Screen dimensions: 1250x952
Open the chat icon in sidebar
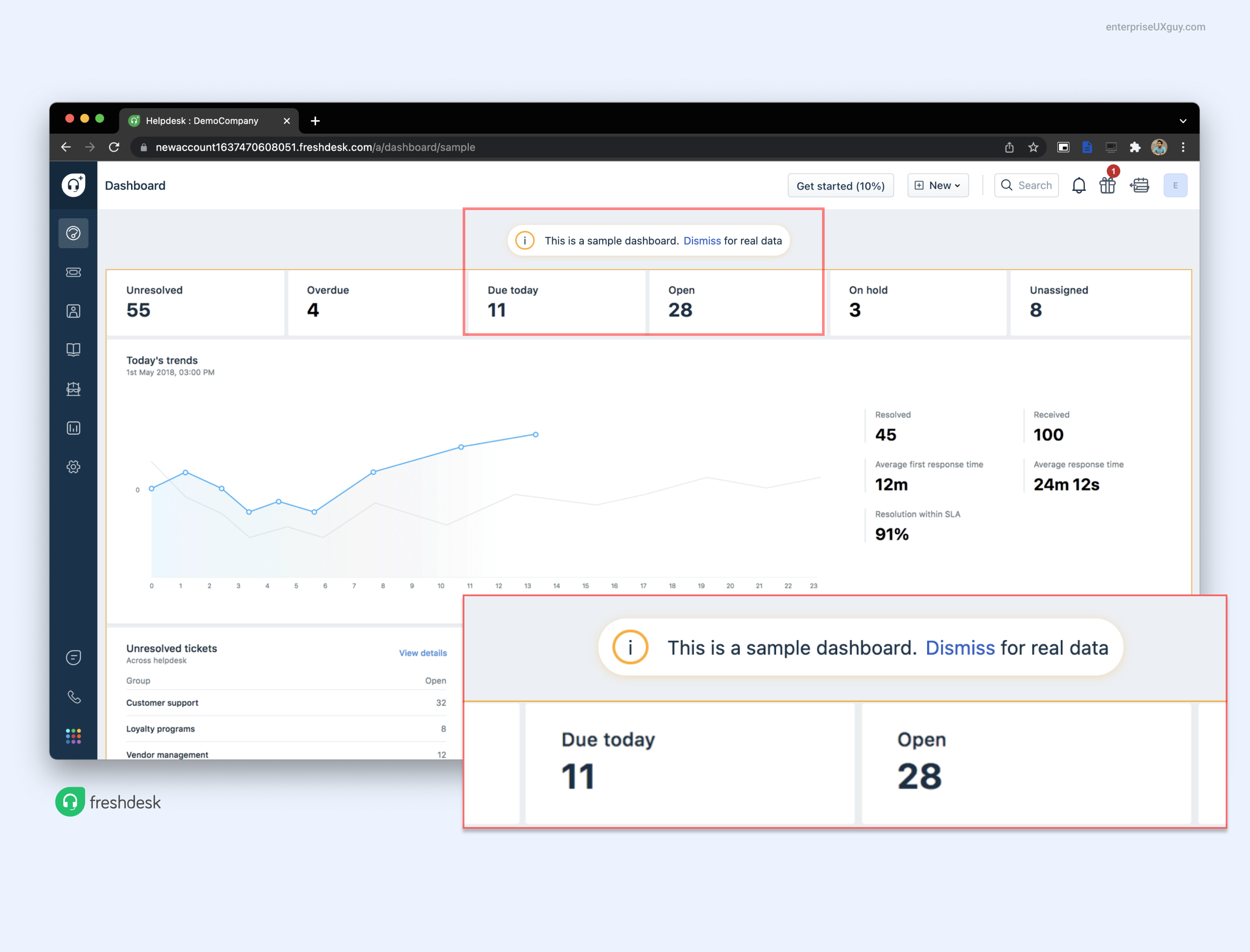coord(73,657)
